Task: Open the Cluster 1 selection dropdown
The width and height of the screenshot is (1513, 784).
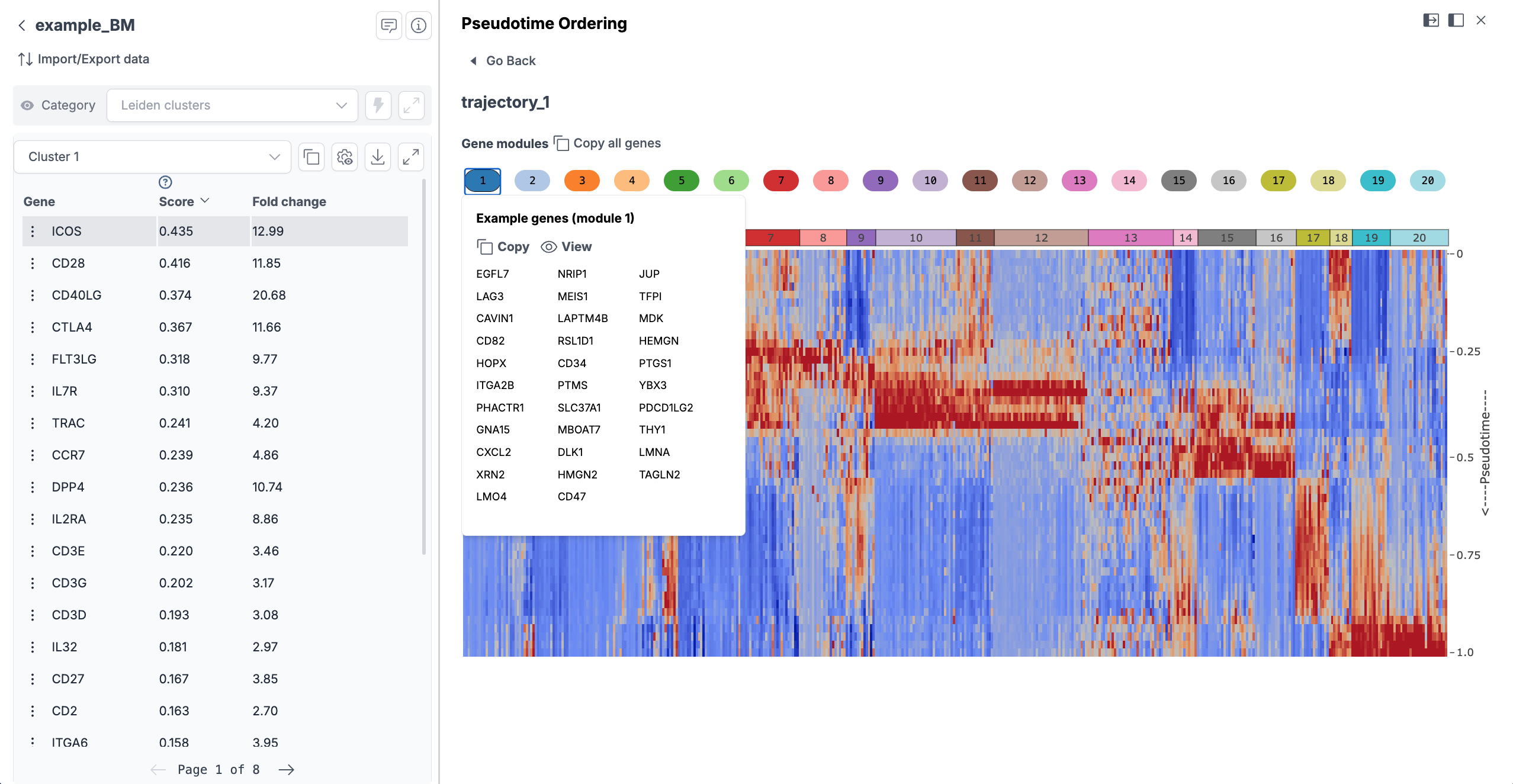Action: point(152,156)
